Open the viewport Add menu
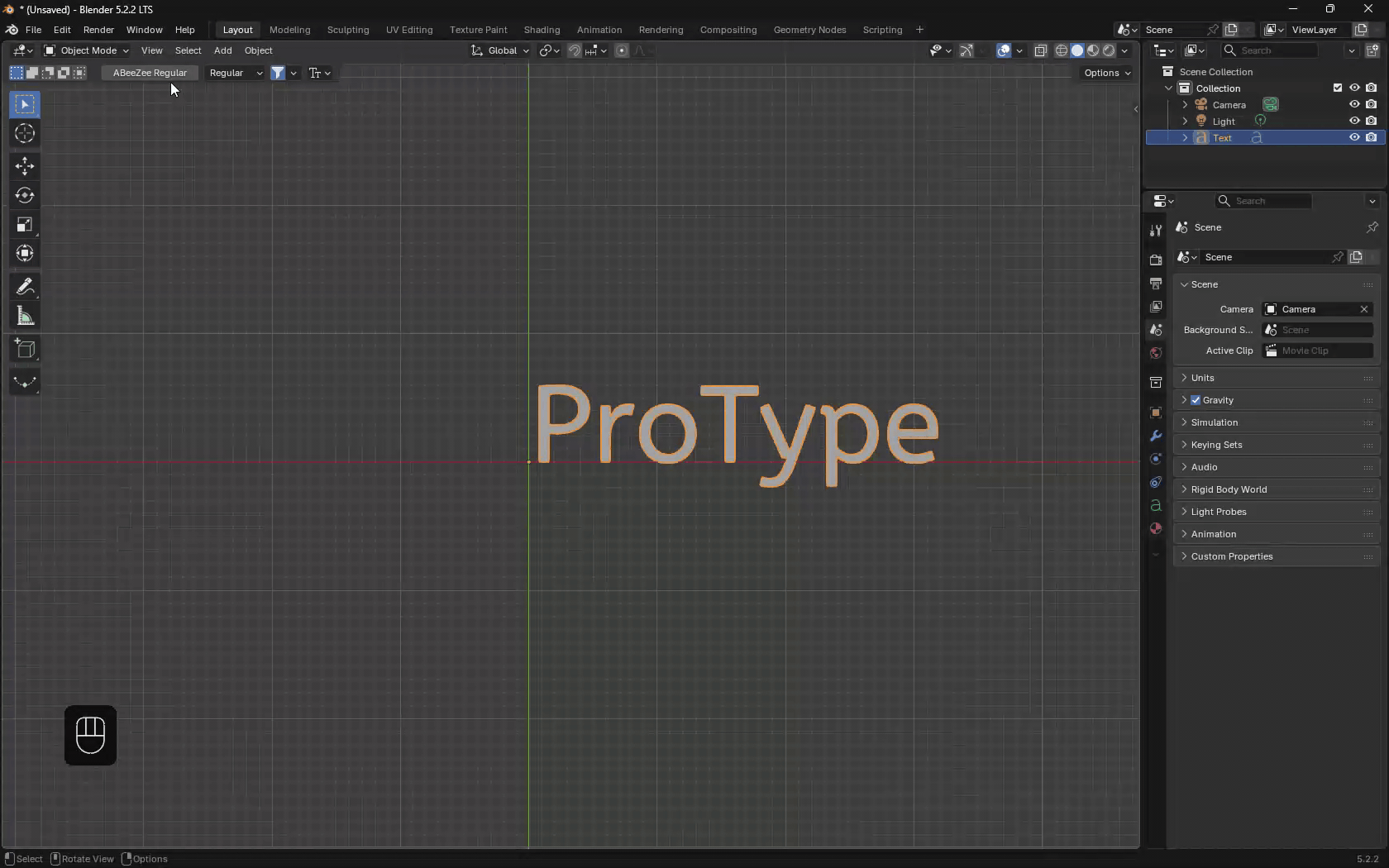This screenshot has width=1389, height=868. (223, 50)
